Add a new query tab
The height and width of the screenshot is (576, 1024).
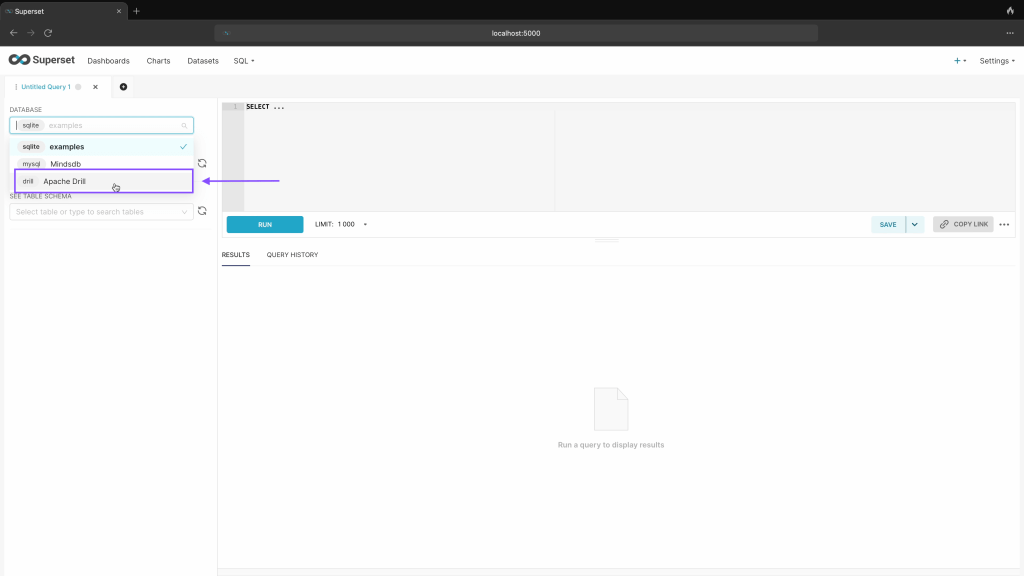(x=123, y=87)
